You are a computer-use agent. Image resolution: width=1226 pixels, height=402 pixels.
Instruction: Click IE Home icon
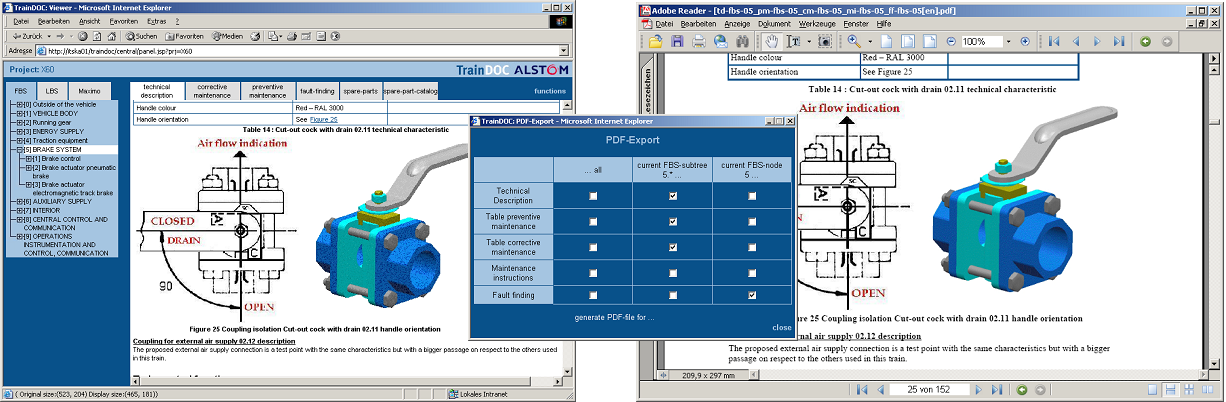[x=111, y=36]
